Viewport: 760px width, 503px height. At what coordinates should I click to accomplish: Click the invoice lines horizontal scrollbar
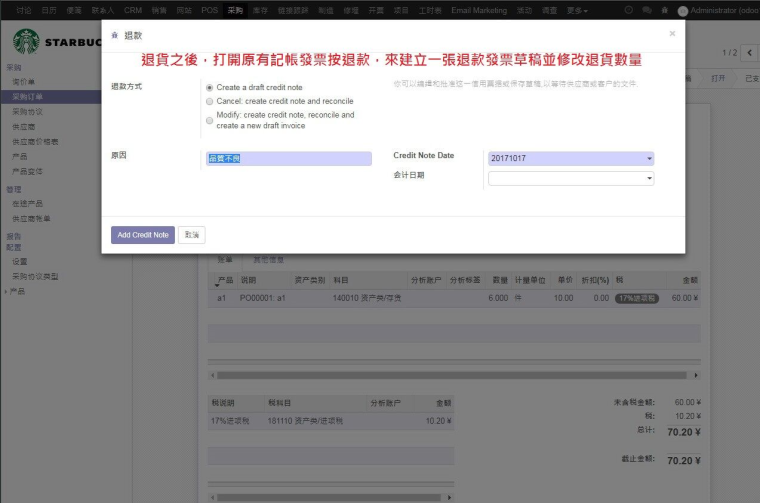tap(452, 375)
